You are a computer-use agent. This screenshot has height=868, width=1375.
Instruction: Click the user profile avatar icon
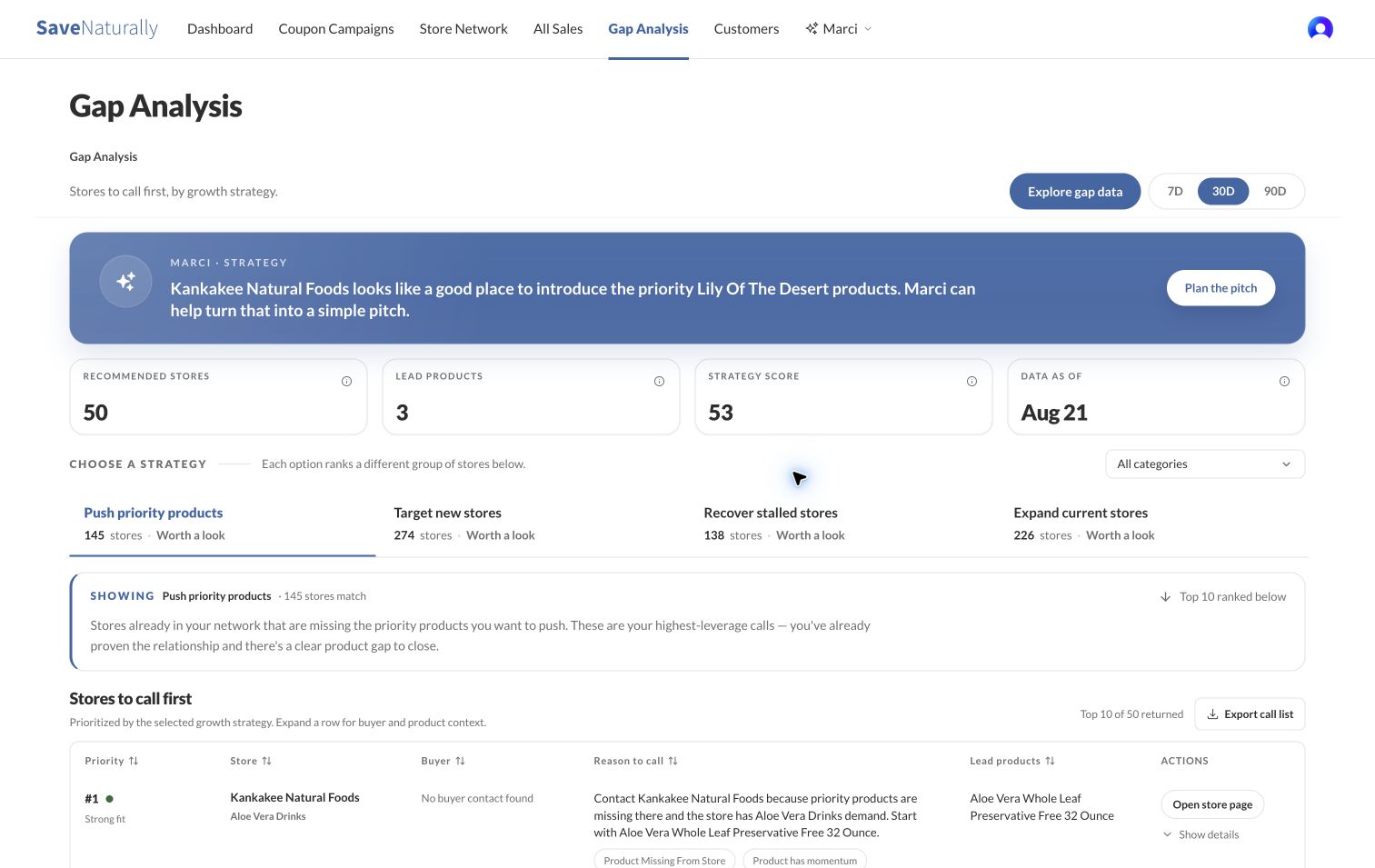pos(1320,29)
